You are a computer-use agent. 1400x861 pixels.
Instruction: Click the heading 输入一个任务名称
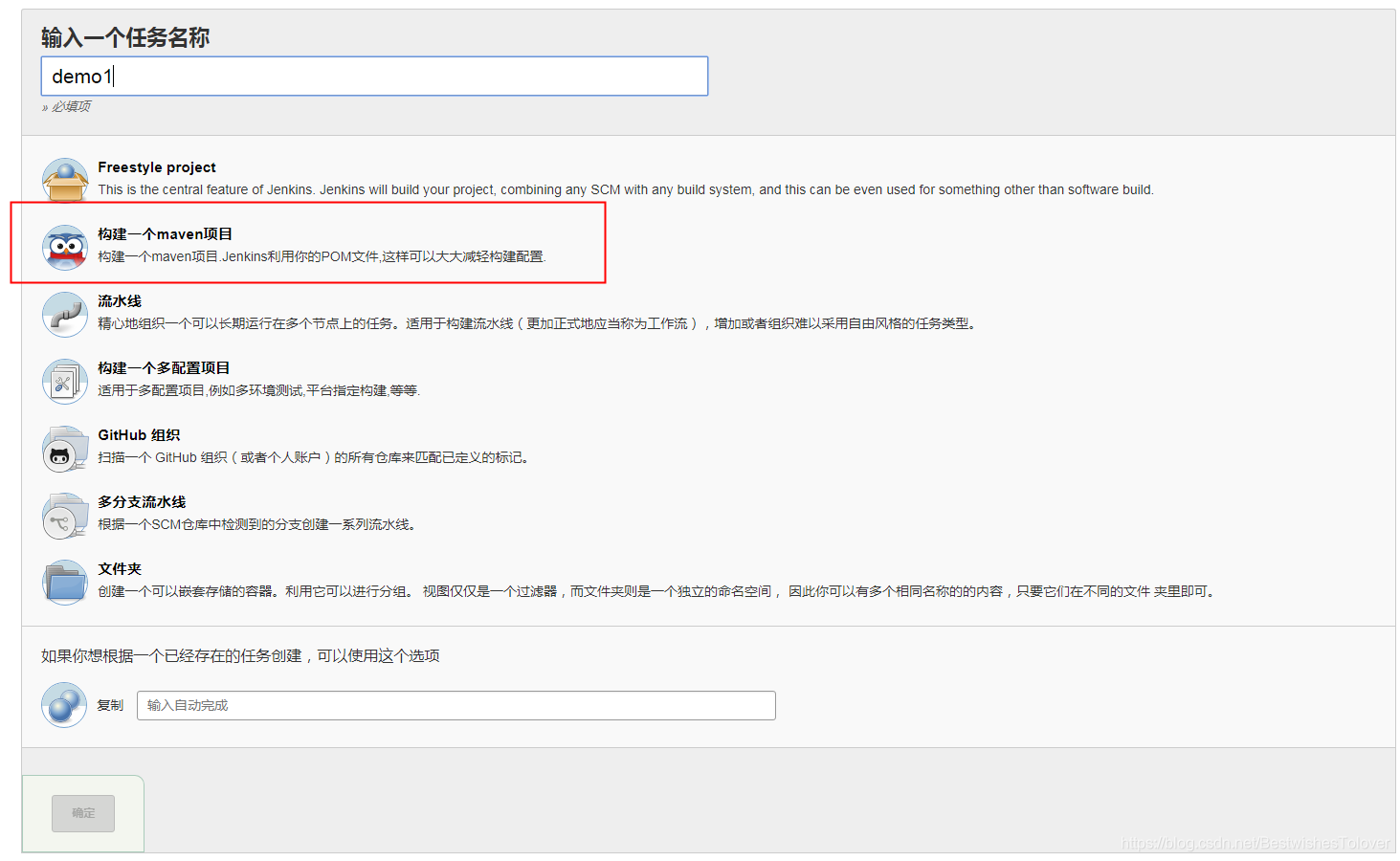125,37
